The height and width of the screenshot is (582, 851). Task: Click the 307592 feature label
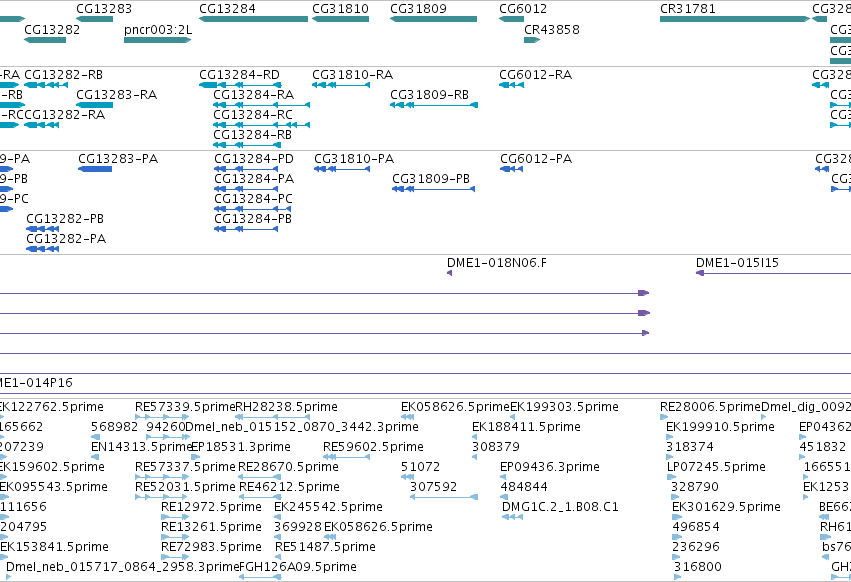tap(434, 487)
